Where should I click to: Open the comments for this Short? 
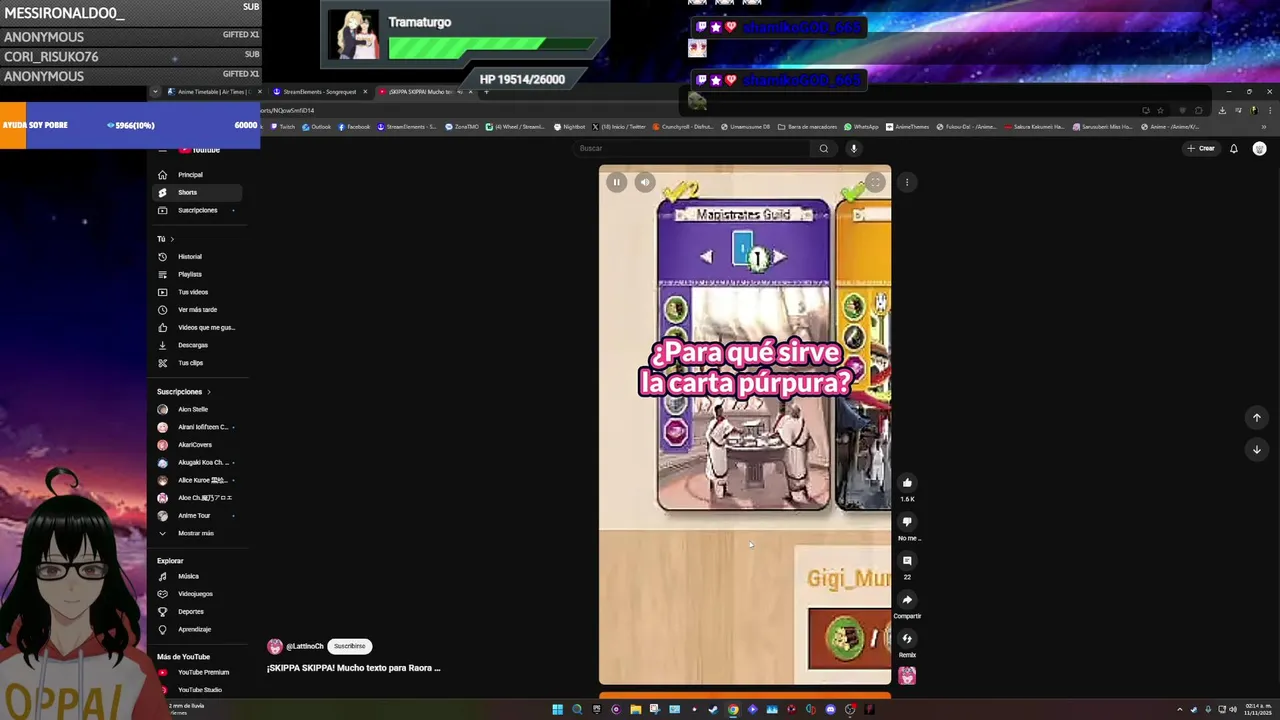pos(907,561)
